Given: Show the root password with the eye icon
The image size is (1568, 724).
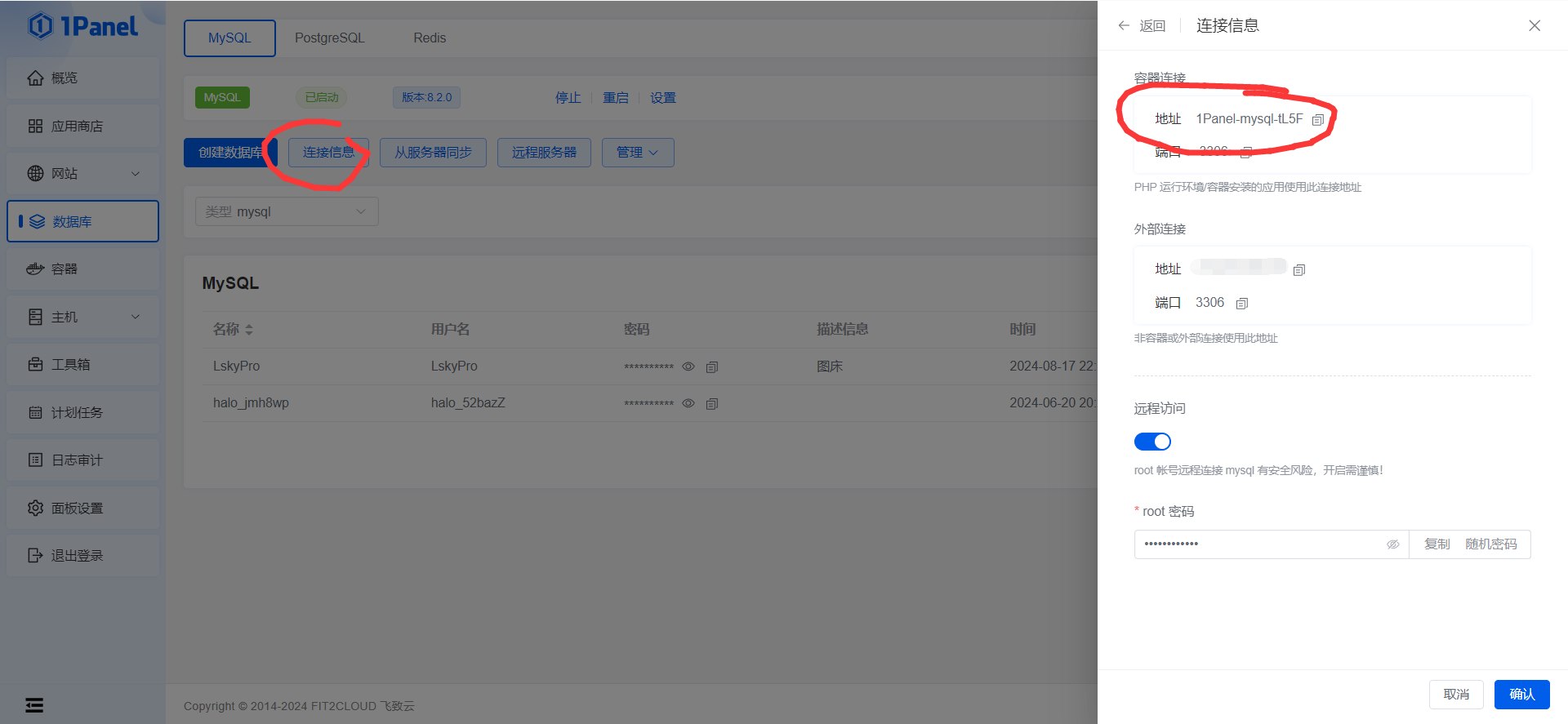Looking at the screenshot, I should (1393, 544).
